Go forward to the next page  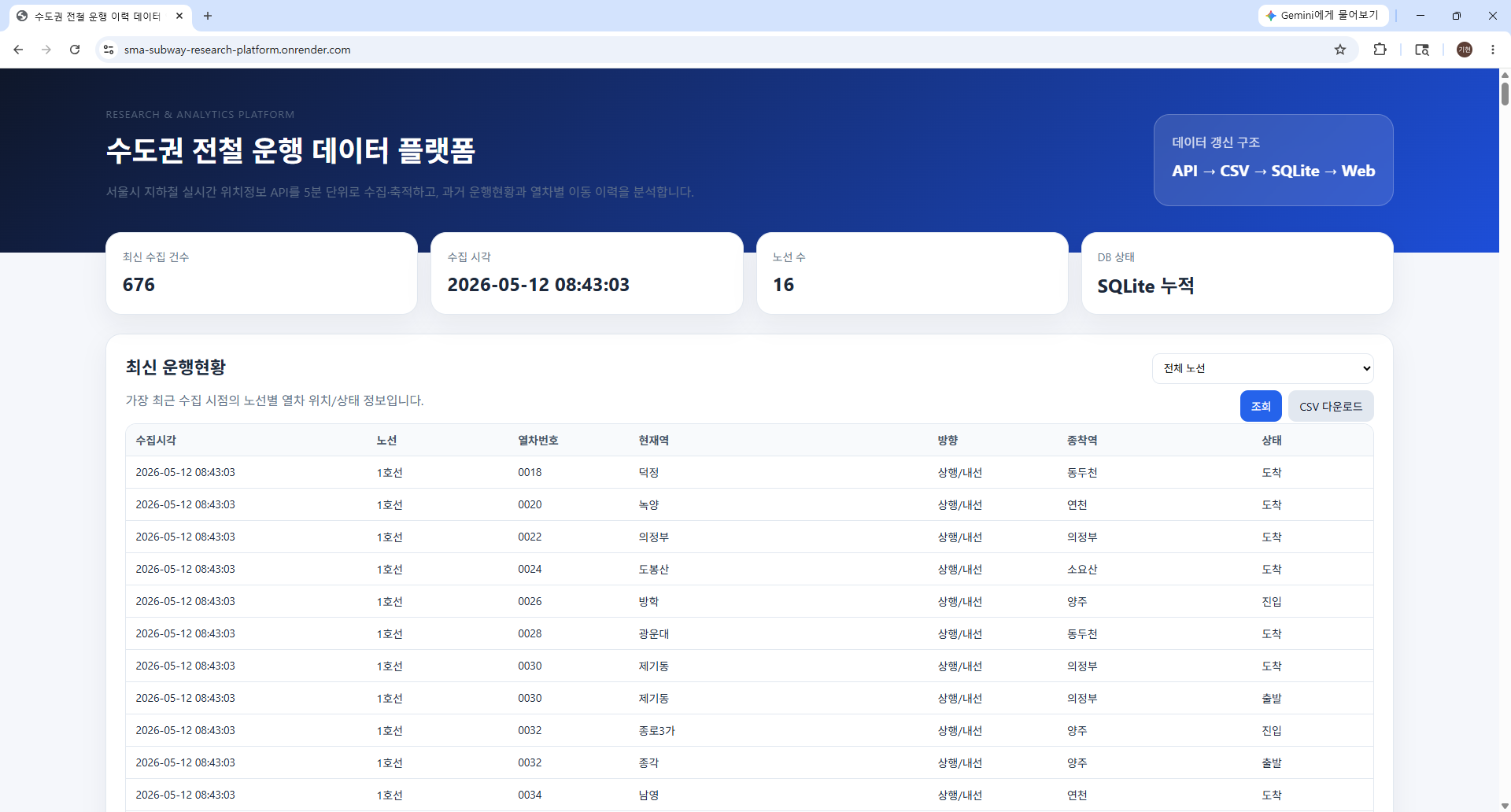(46, 50)
